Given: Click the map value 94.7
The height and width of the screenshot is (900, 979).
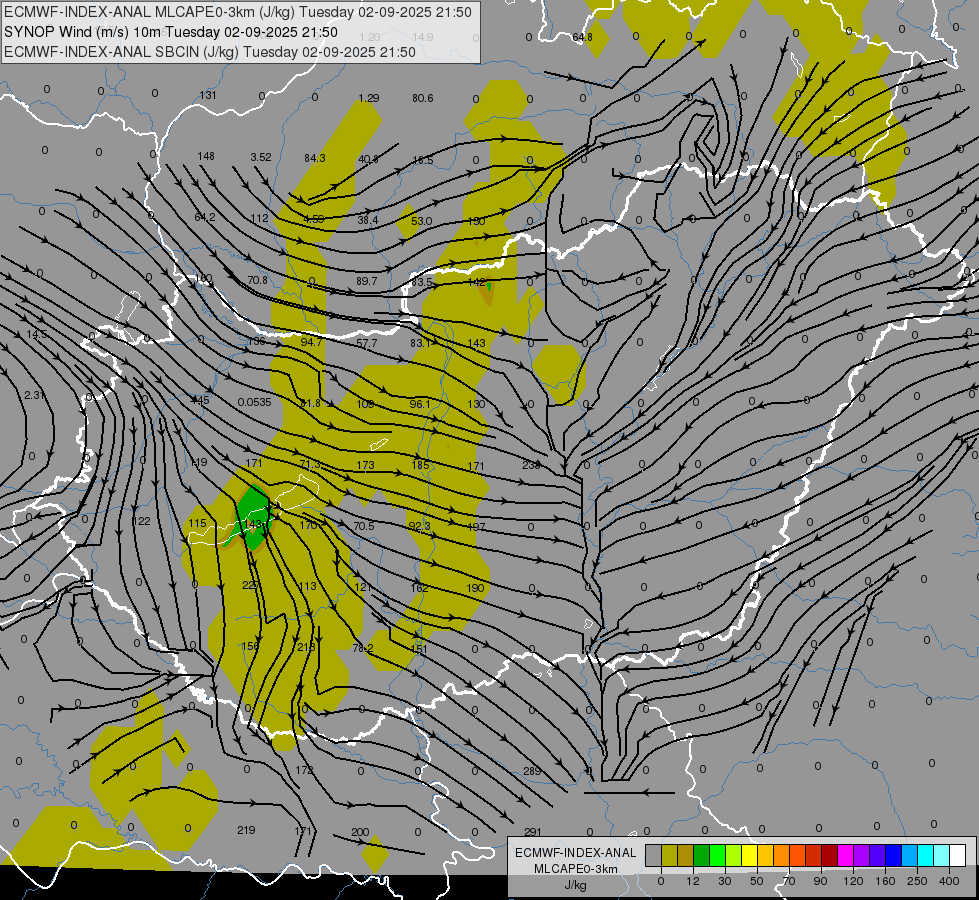Looking at the screenshot, I should click(311, 342).
